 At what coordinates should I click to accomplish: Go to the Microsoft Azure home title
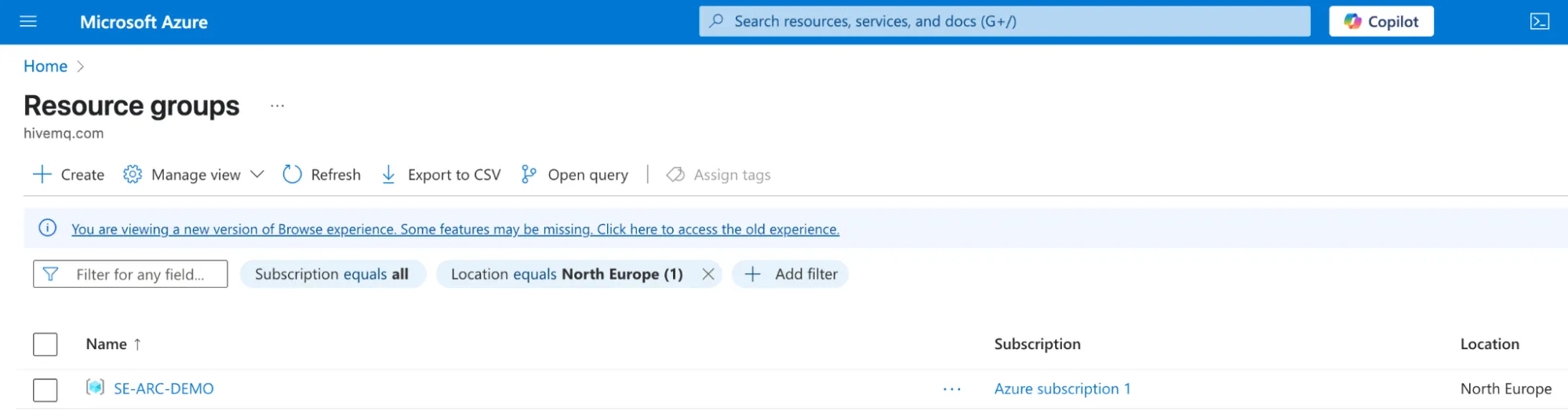pyautogui.click(x=144, y=22)
